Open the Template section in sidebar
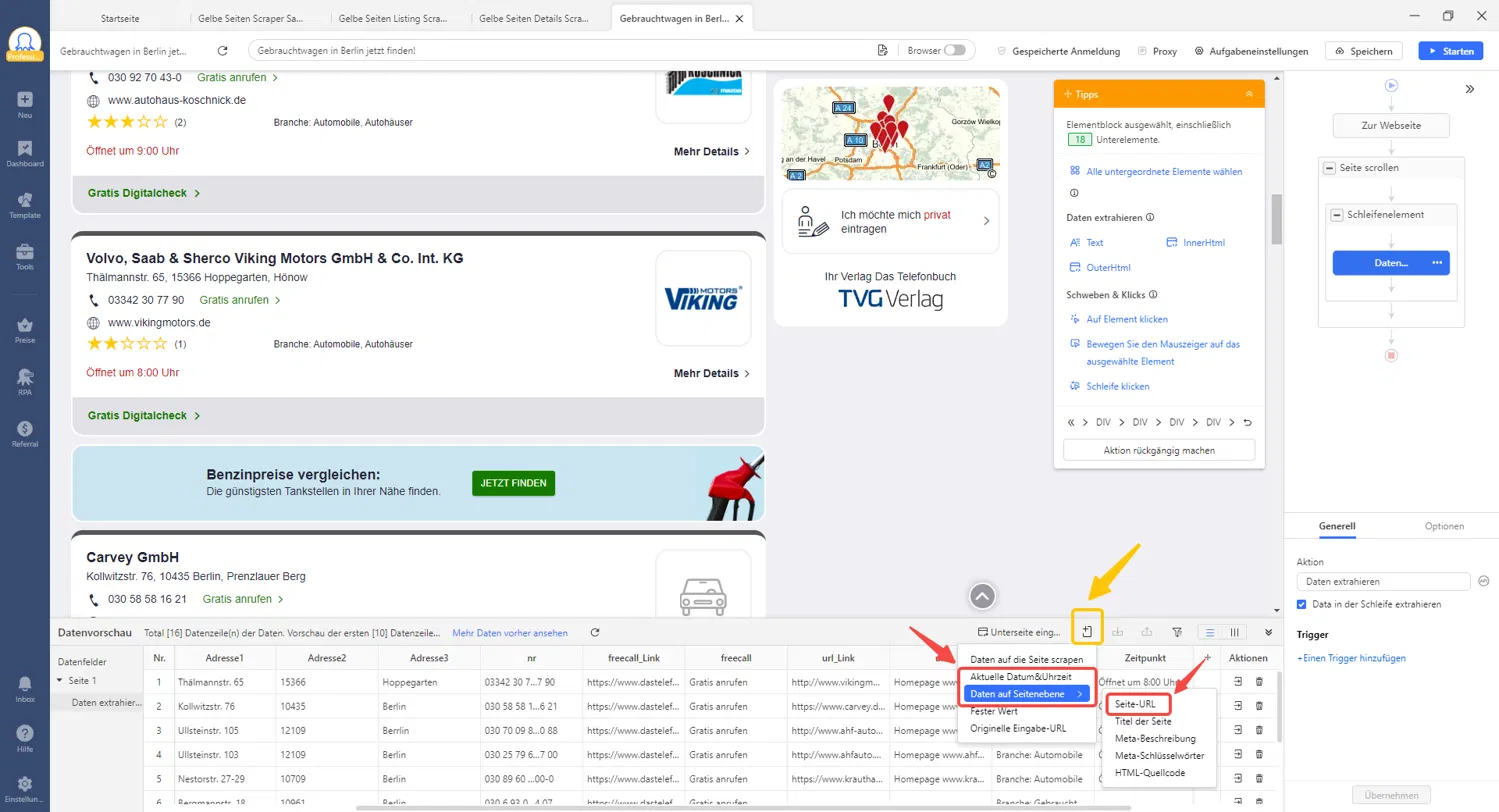The image size is (1499, 812). coord(24,205)
